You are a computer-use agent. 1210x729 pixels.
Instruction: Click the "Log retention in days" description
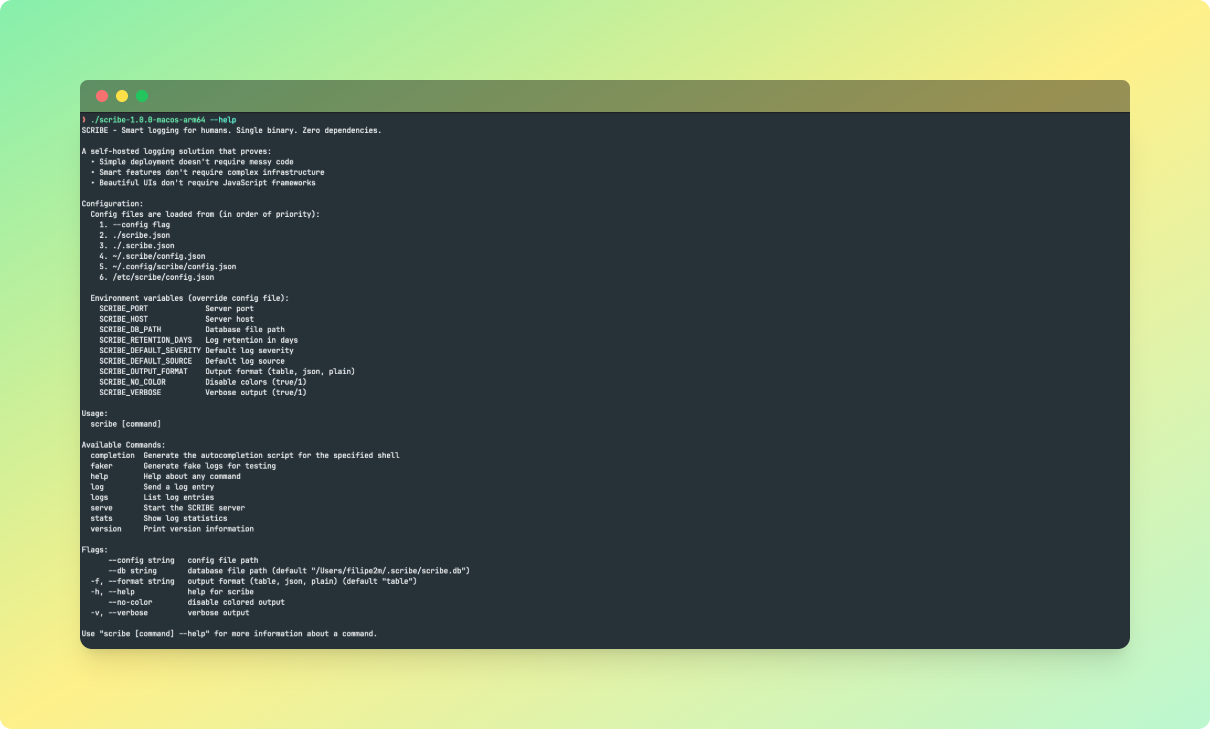(x=252, y=340)
